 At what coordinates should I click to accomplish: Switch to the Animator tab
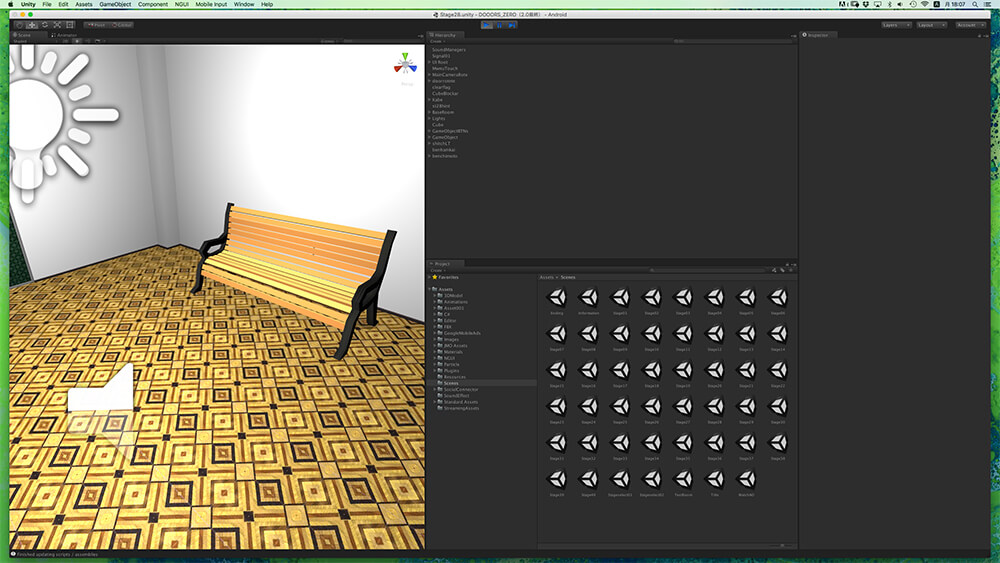click(65, 34)
